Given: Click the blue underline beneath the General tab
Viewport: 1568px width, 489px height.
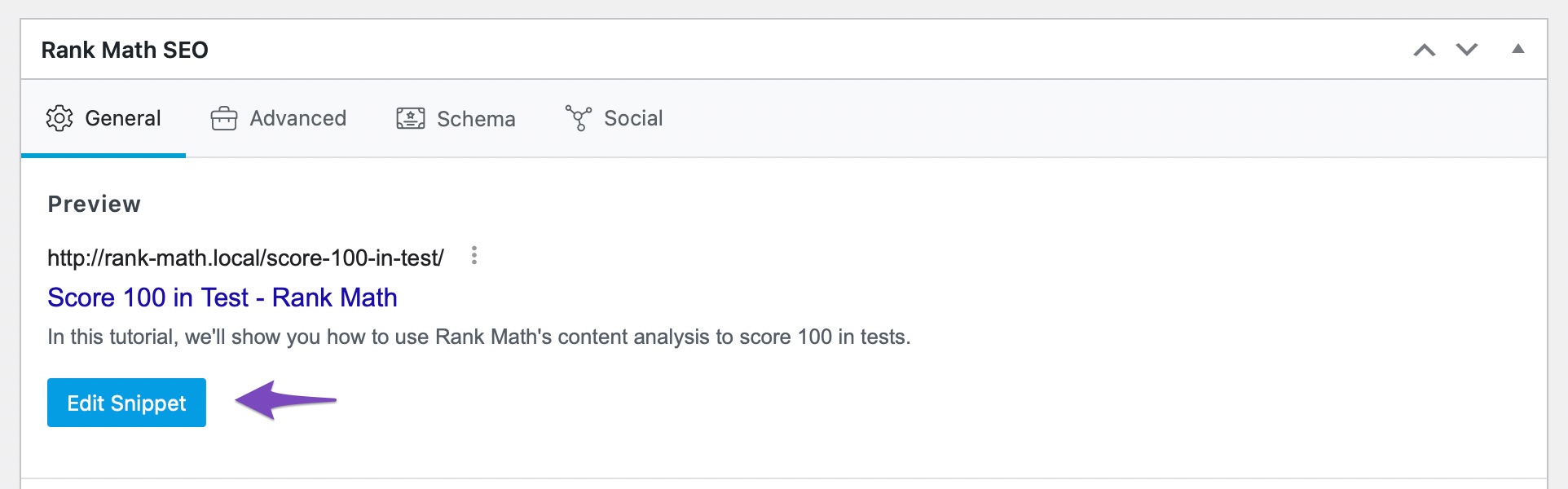Looking at the screenshot, I should pos(104,155).
